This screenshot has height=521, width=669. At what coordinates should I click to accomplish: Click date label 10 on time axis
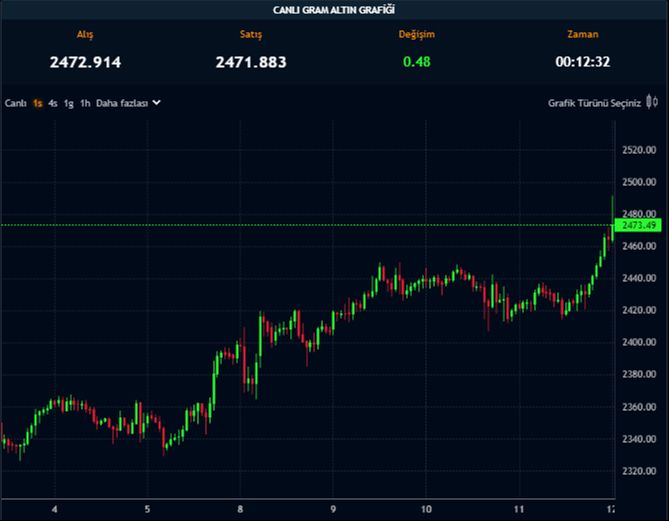pos(426,508)
